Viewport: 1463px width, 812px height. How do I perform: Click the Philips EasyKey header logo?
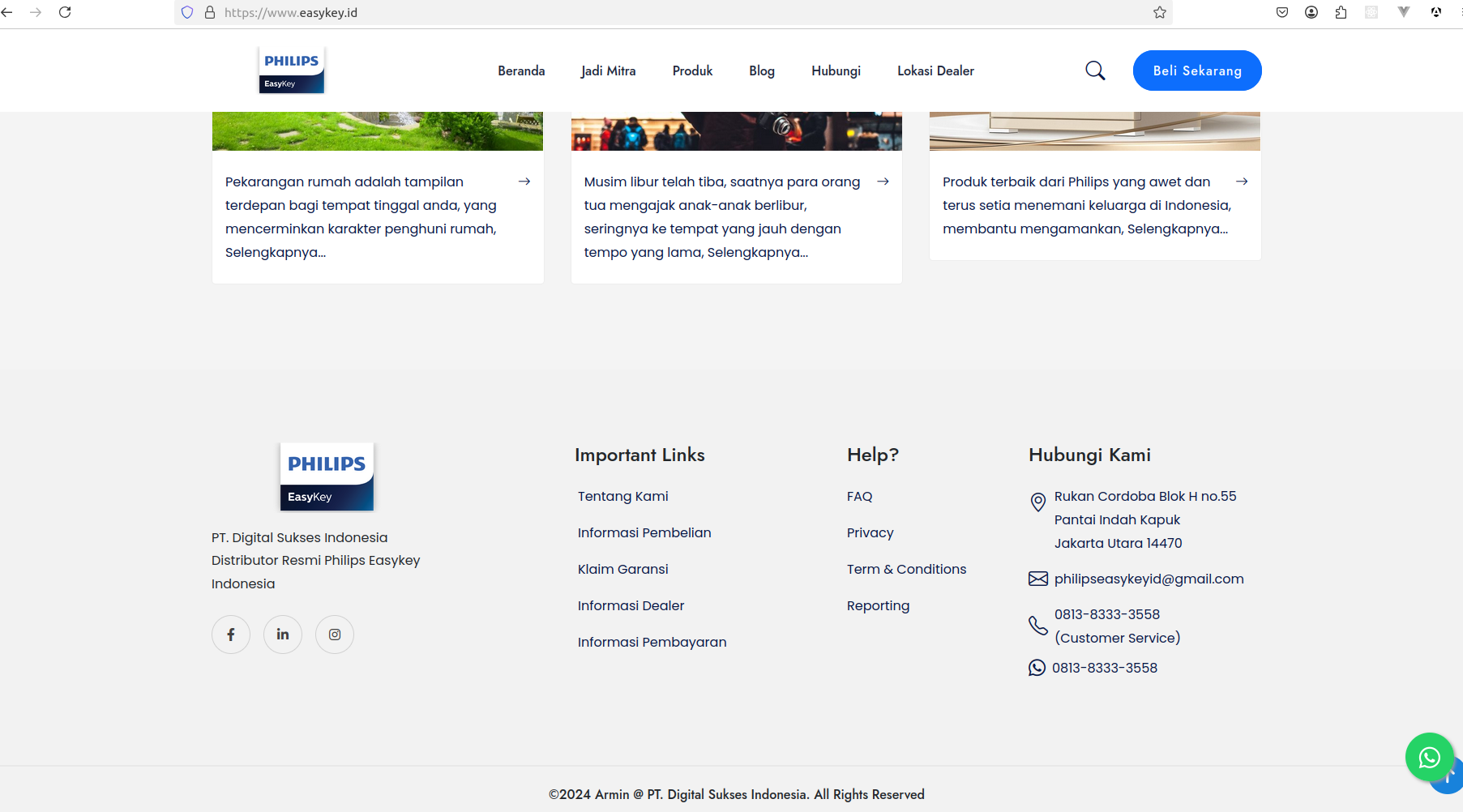(x=292, y=70)
